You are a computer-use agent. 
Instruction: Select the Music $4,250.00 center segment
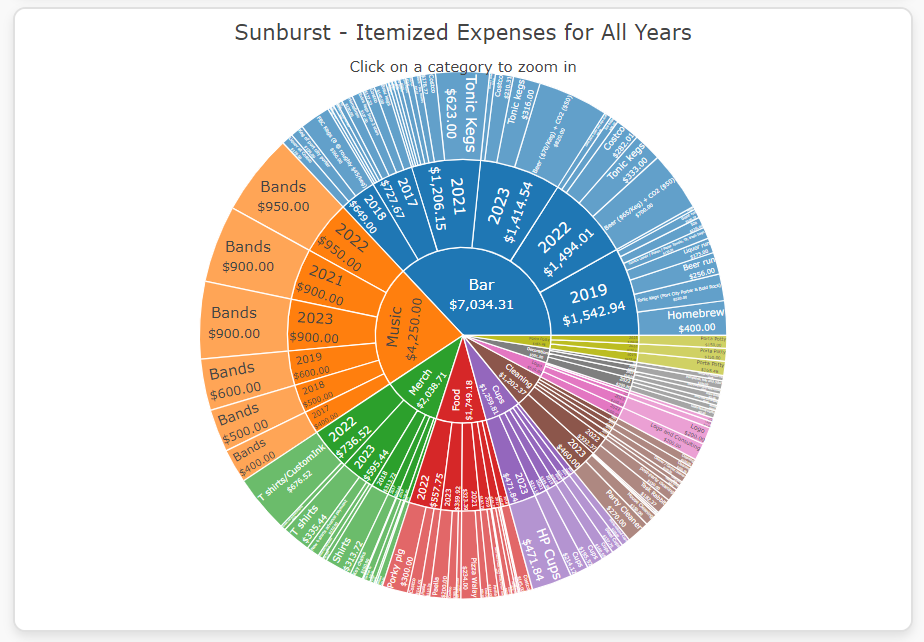(405, 328)
